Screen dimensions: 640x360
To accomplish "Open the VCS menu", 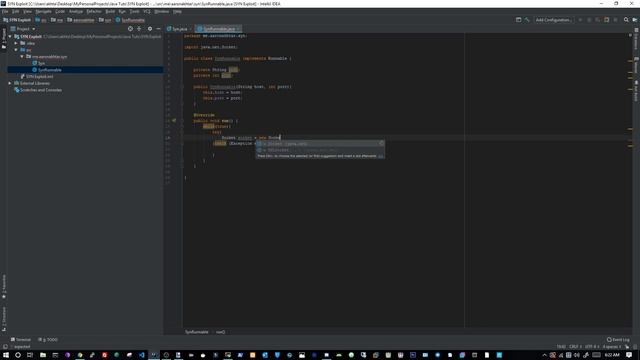I will 147,11.
